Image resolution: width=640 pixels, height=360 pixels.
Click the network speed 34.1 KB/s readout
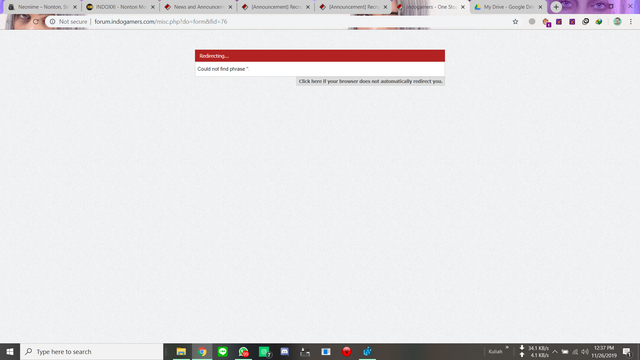pos(538,348)
